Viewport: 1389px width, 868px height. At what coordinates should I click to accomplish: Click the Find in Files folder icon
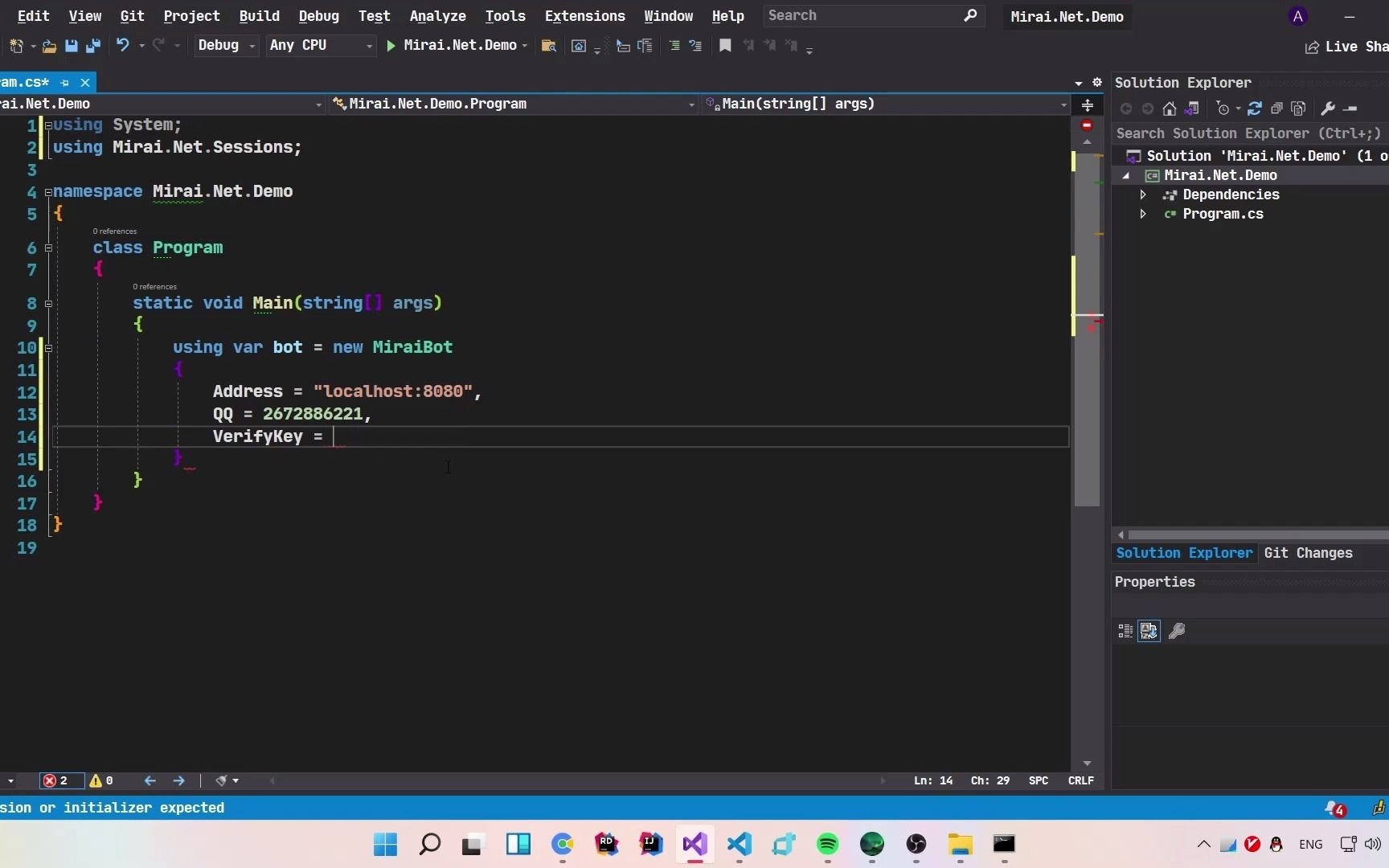pos(549,46)
